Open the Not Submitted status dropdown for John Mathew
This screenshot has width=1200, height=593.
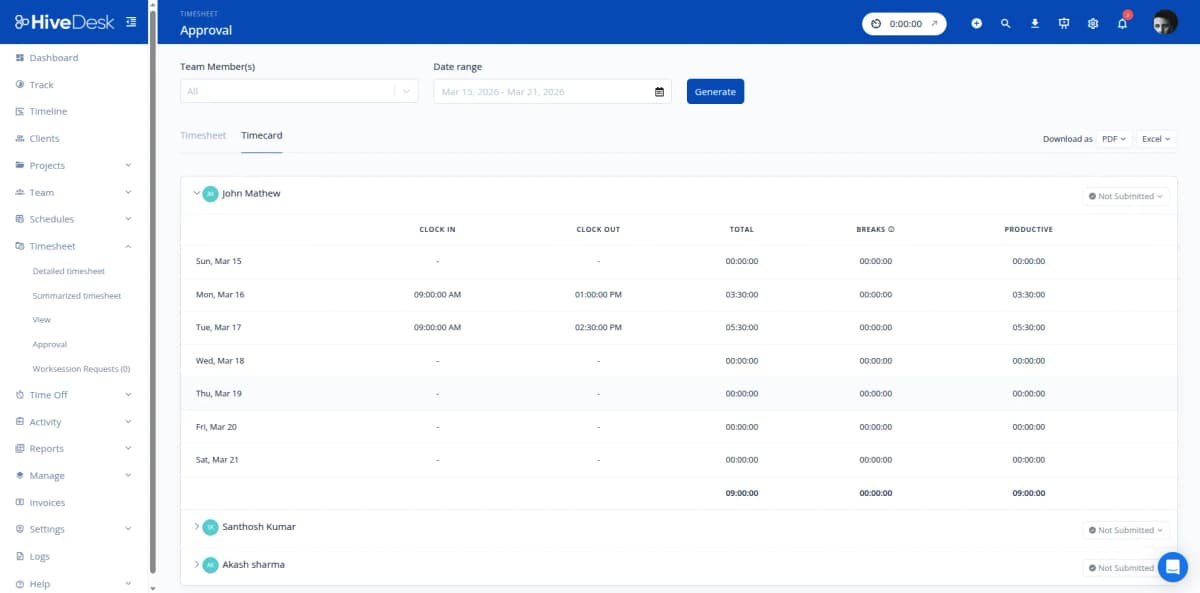click(1125, 196)
